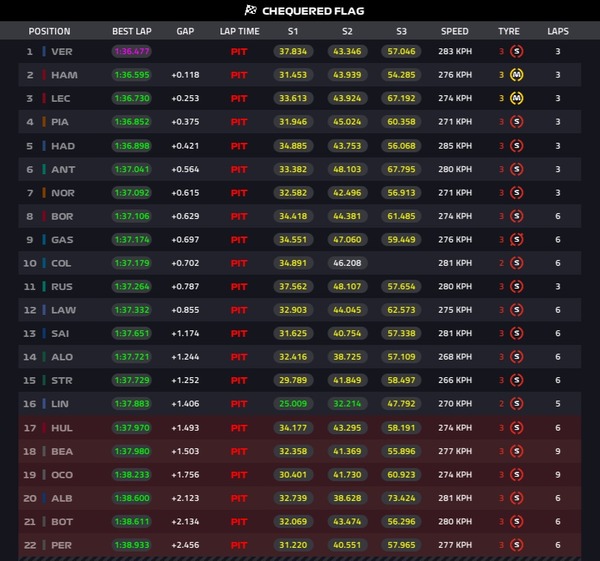Click the POSITION column header
Image resolution: width=600 pixels, height=561 pixels.
coord(49,31)
